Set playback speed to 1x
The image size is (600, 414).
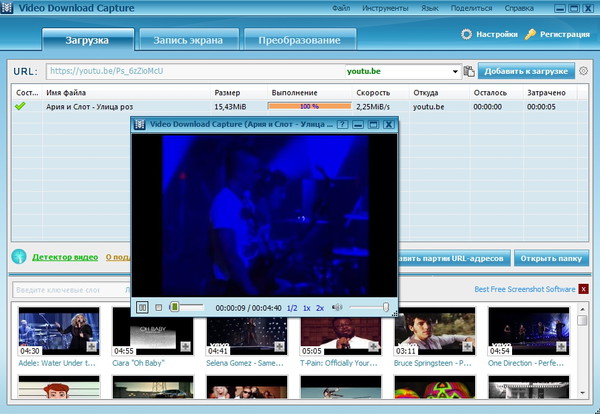click(307, 308)
